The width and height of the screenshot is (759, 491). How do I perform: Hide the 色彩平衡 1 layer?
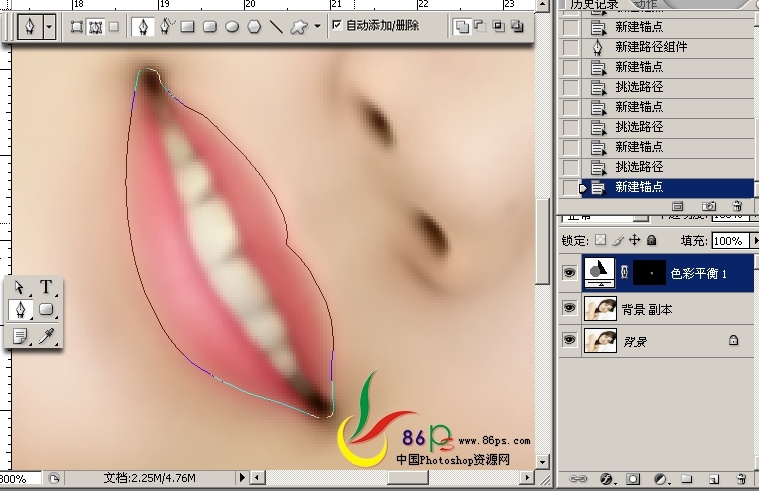[570, 273]
